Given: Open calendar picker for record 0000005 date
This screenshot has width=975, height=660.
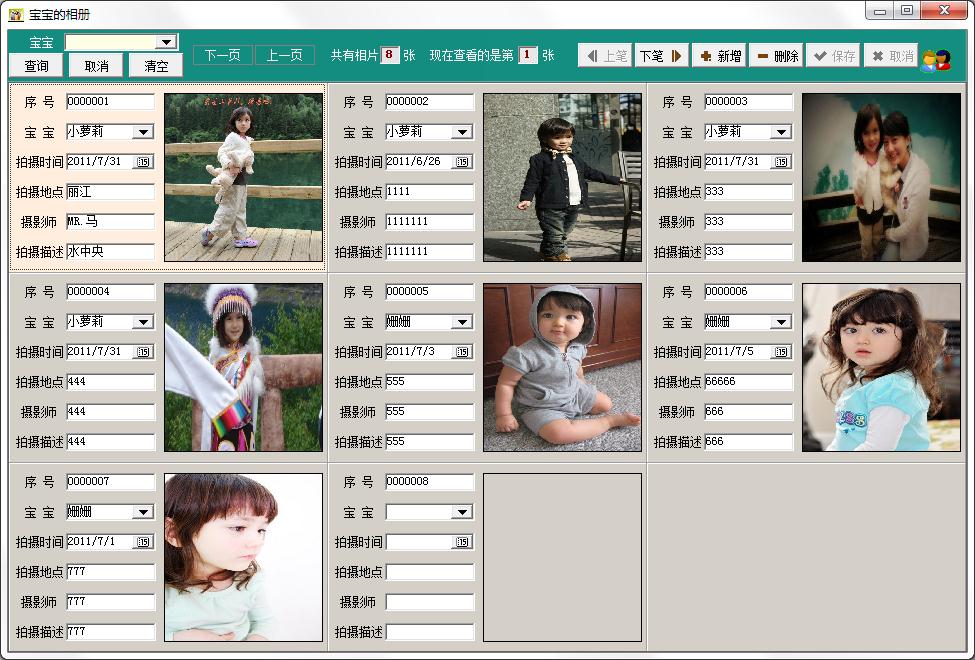Looking at the screenshot, I should (x=461, y=352).
